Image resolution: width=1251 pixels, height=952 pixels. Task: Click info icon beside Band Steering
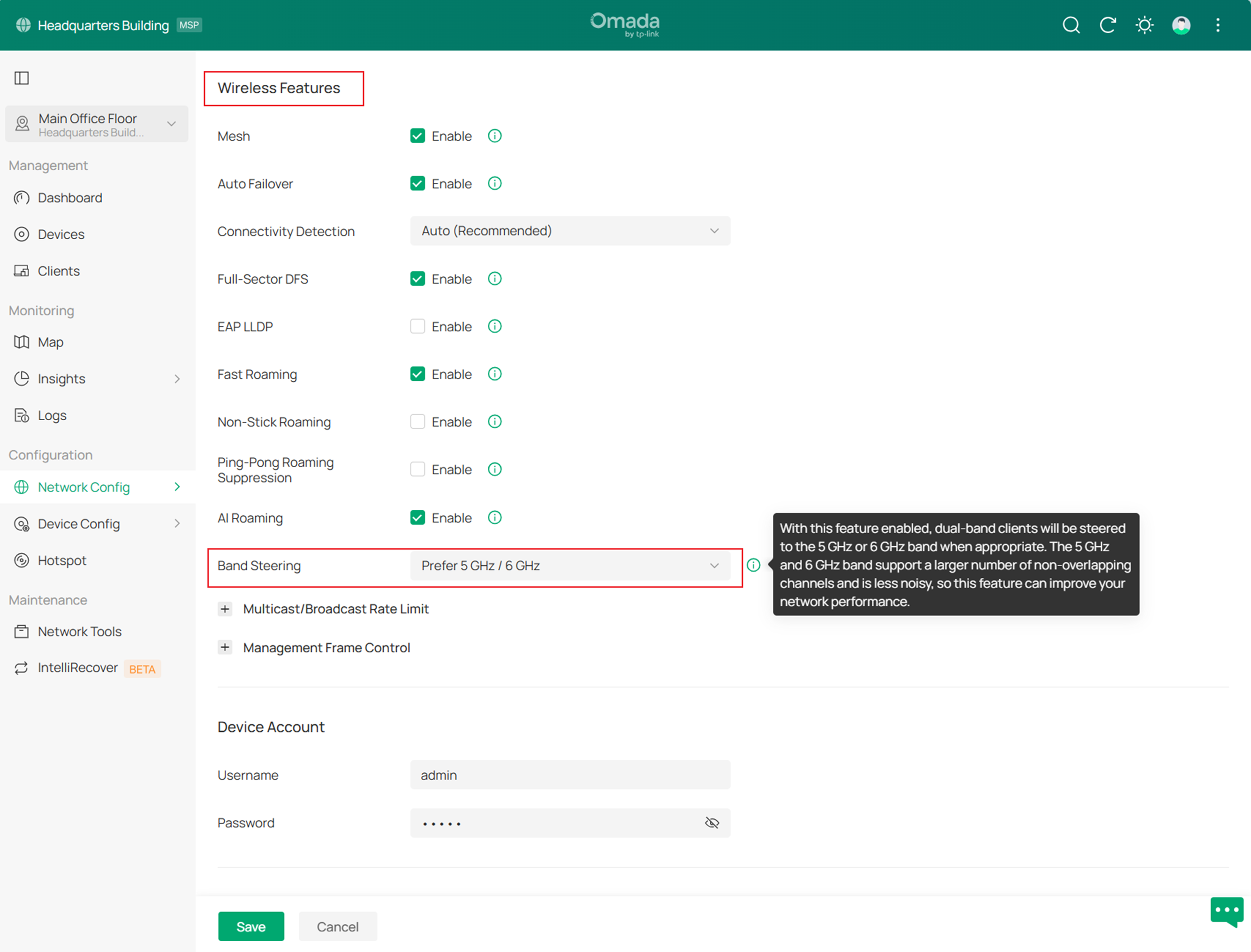[x=753, y=565]
